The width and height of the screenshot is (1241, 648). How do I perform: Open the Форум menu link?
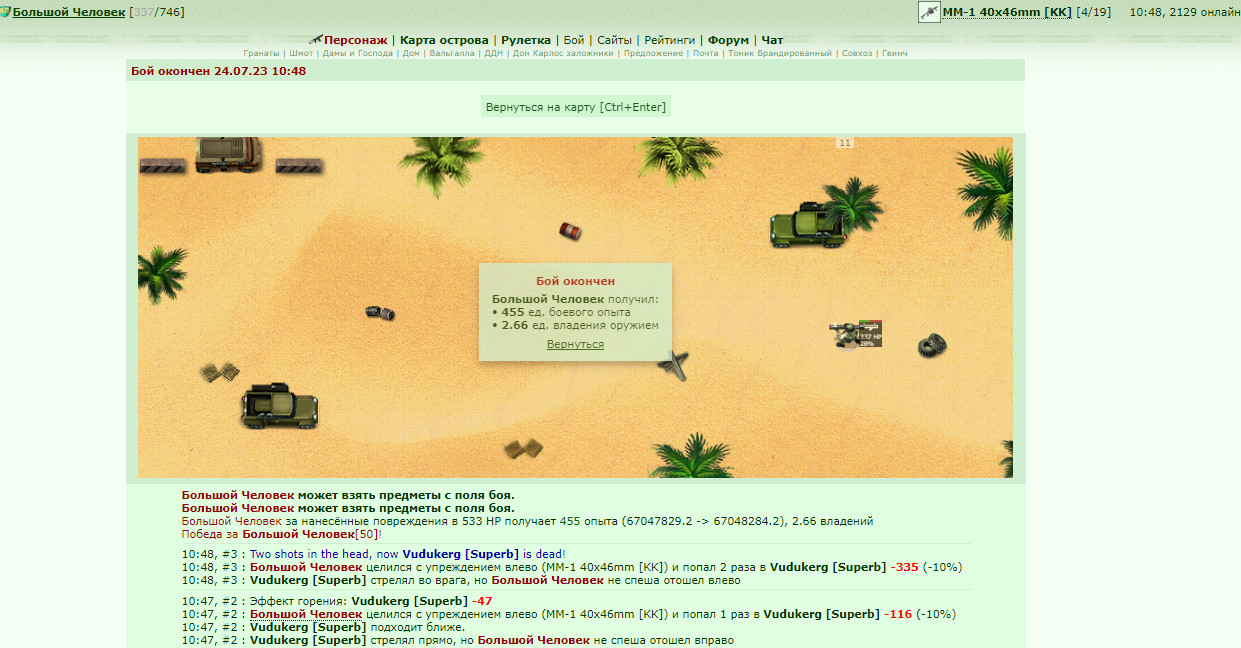coord(728,40)
